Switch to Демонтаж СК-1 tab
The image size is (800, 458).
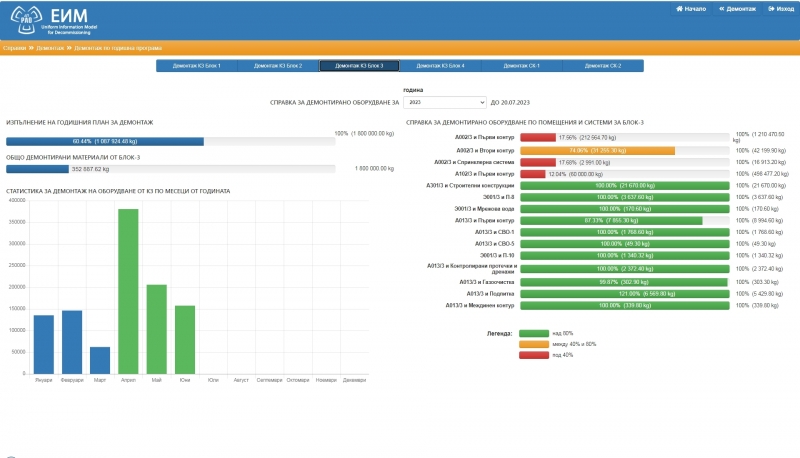[521, 66]
